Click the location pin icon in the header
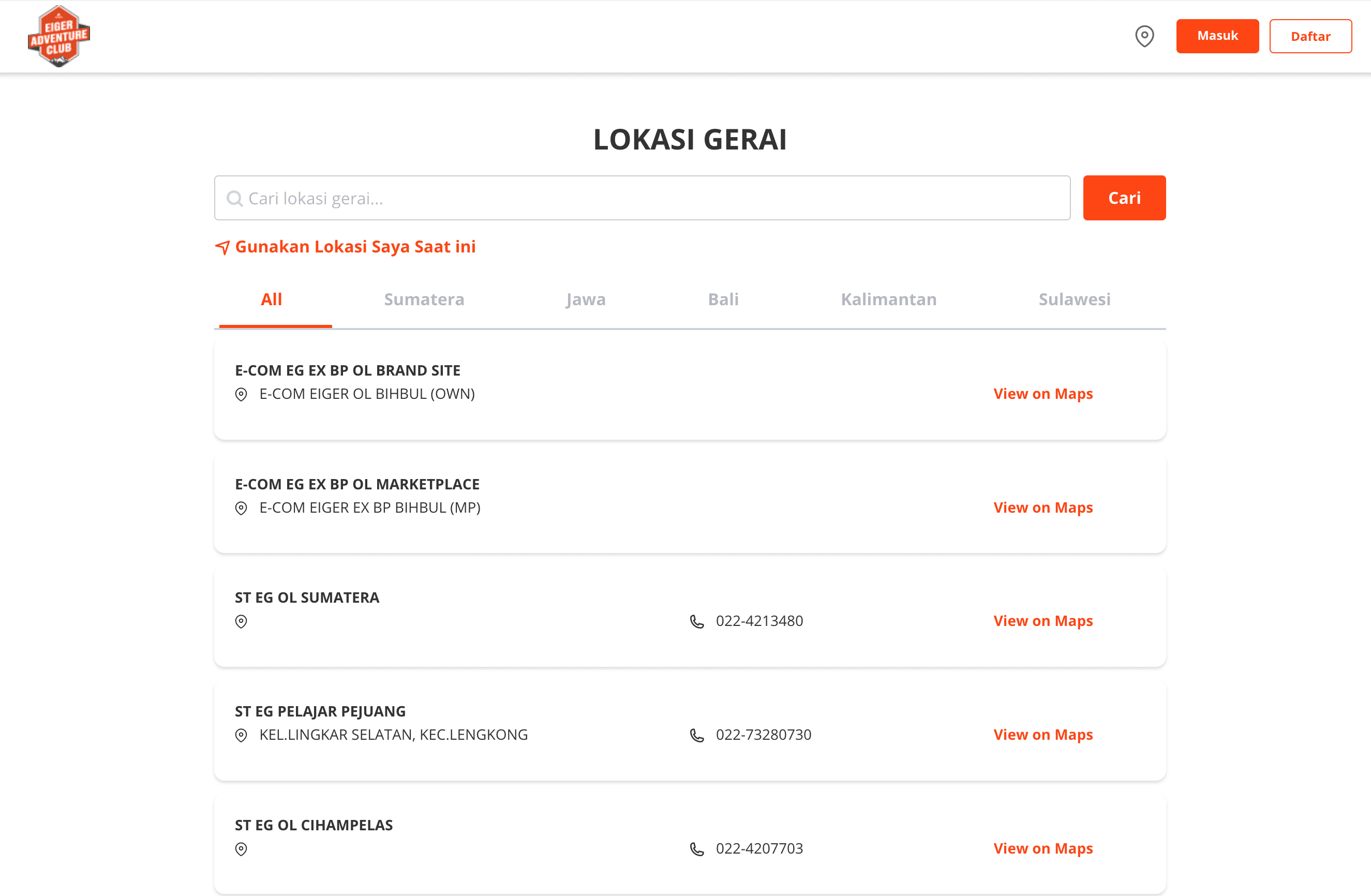This screenshot has width=1371, height=896. click(x=1144, y=36)
